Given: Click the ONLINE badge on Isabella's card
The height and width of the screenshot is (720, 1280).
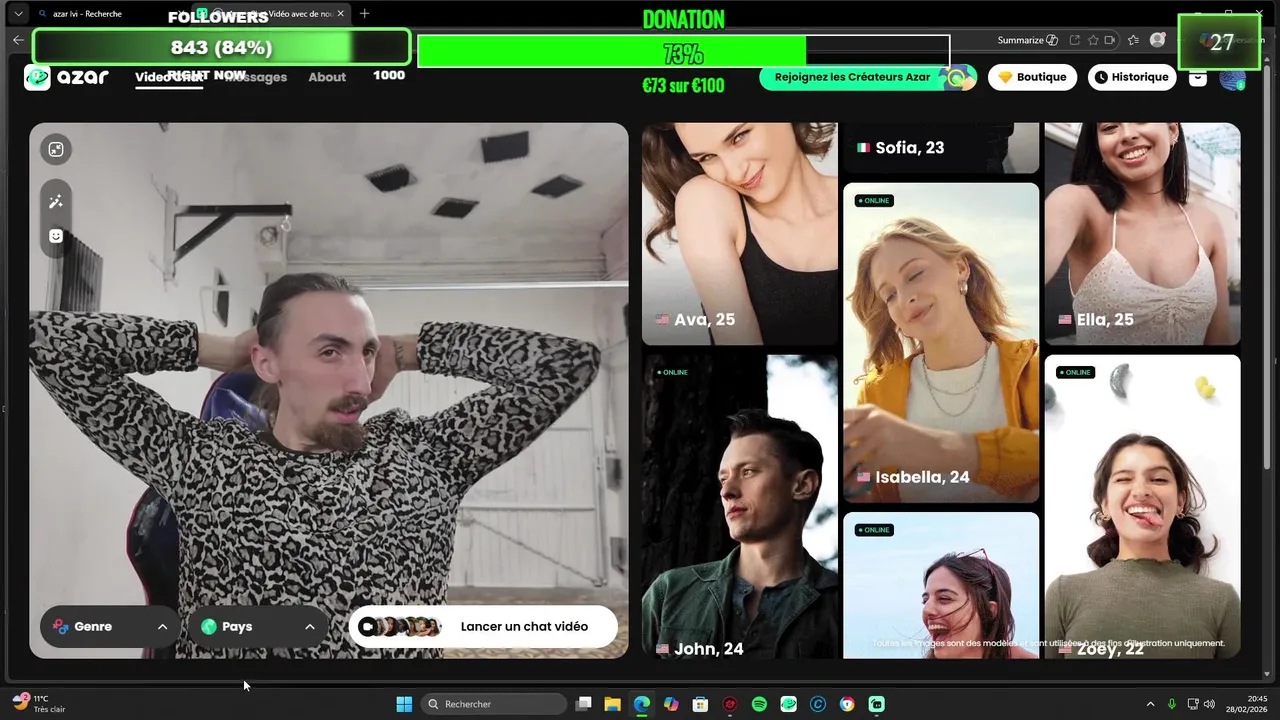Looking at the screenshot, I should [874, 201].
